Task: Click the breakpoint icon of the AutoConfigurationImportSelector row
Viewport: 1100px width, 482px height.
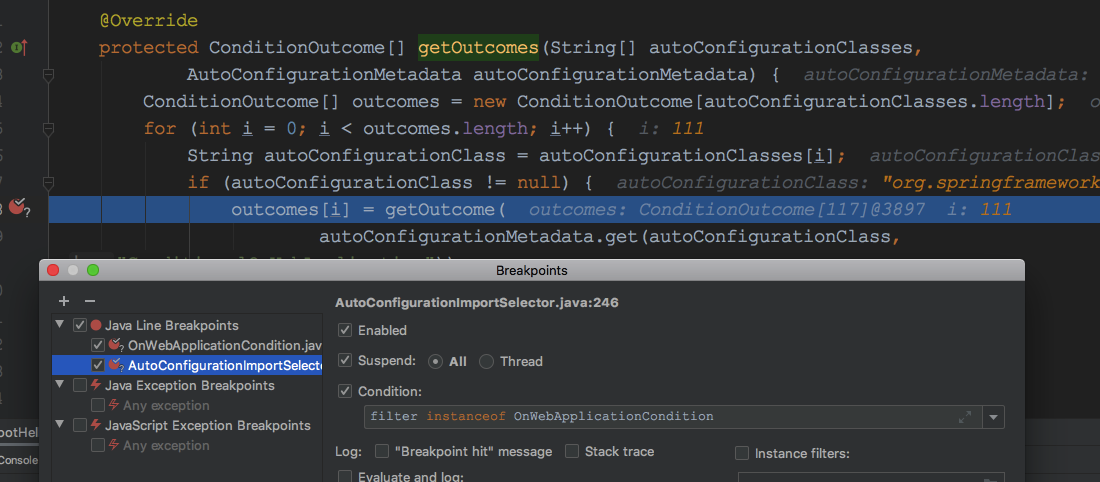Action: pyautogui.click(x=116, y=366)
